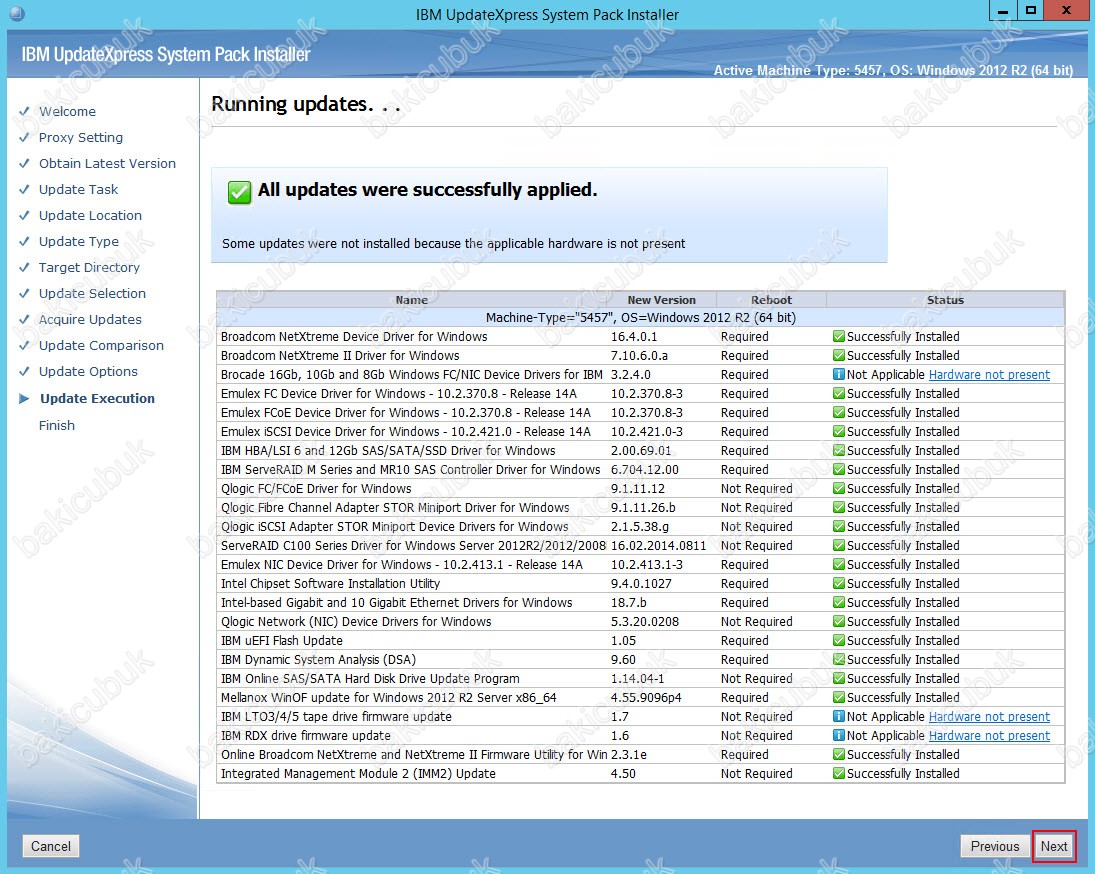The width and height of the screenshot is (1095, 874).
Task: Click the Machine-Type="5457" group row
Action: (x=640, y=318)
